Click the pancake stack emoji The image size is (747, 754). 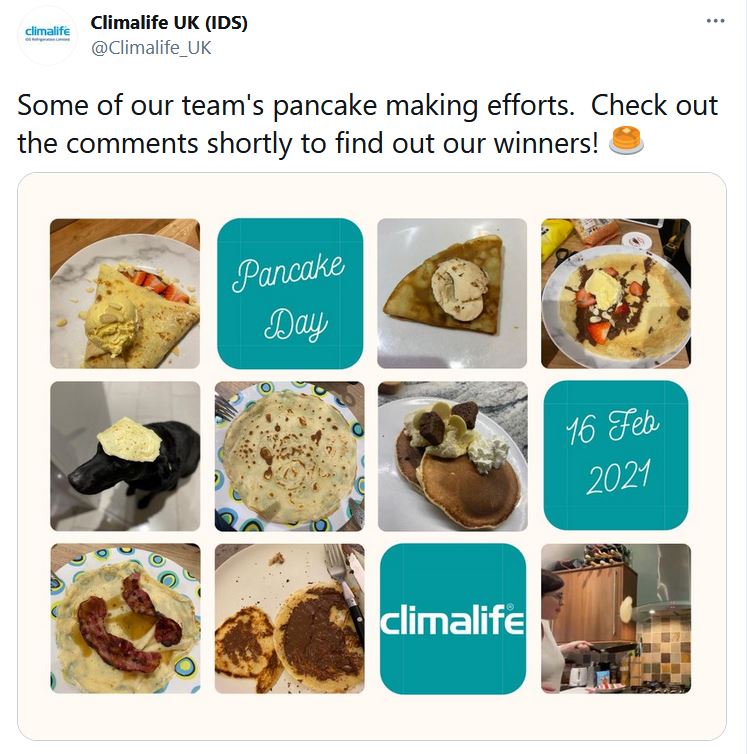[626, 141]
